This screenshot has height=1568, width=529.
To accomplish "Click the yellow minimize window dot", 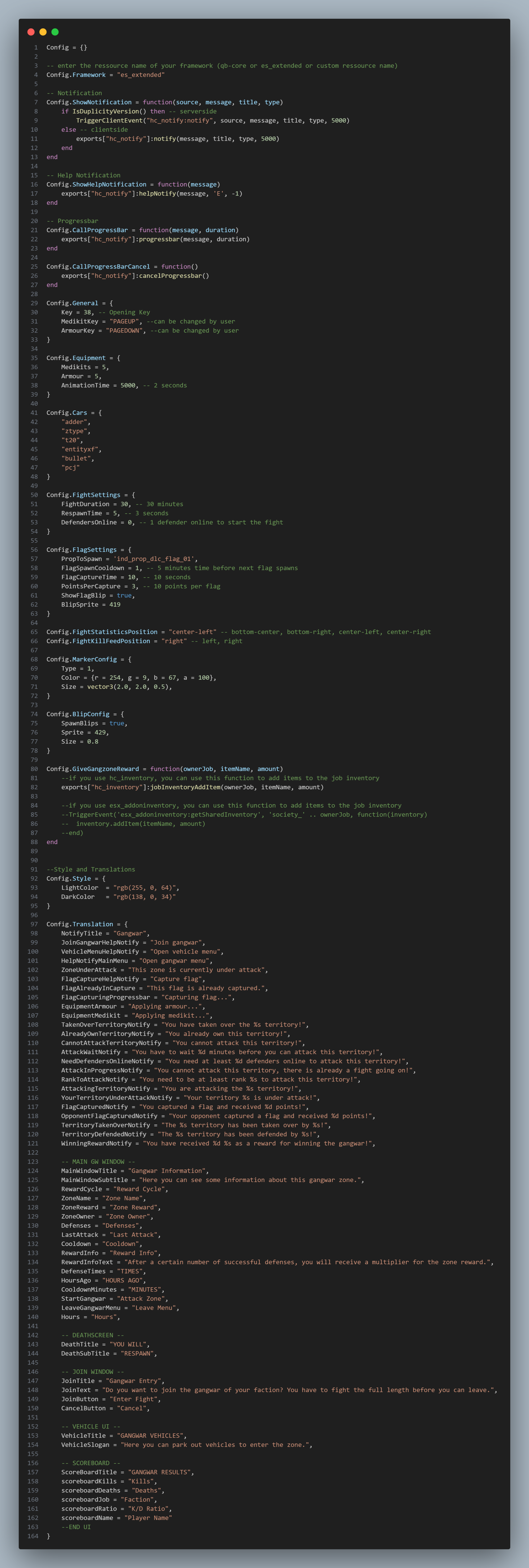I will coord(43,32).
